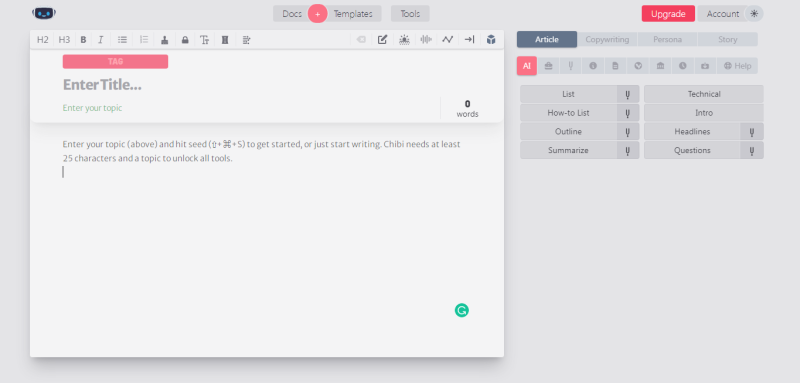This screenshot has width=800, height=383.
Task: Open tuning options for List
Action: 628,94
